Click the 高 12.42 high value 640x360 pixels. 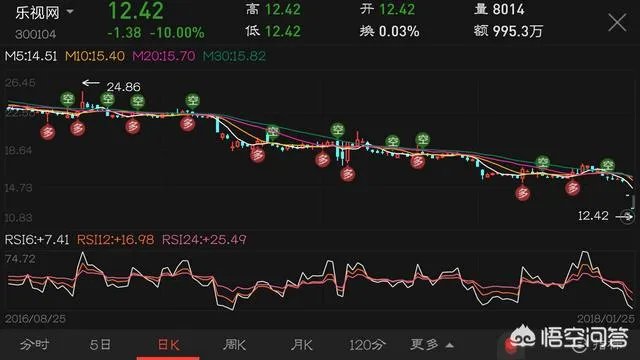coord(273,9)
